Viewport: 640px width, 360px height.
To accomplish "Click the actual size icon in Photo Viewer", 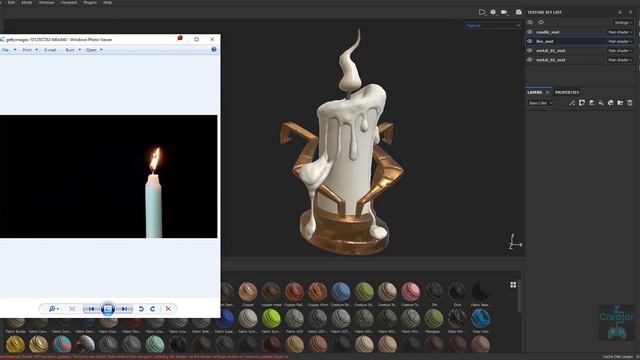I will (72, 309).
